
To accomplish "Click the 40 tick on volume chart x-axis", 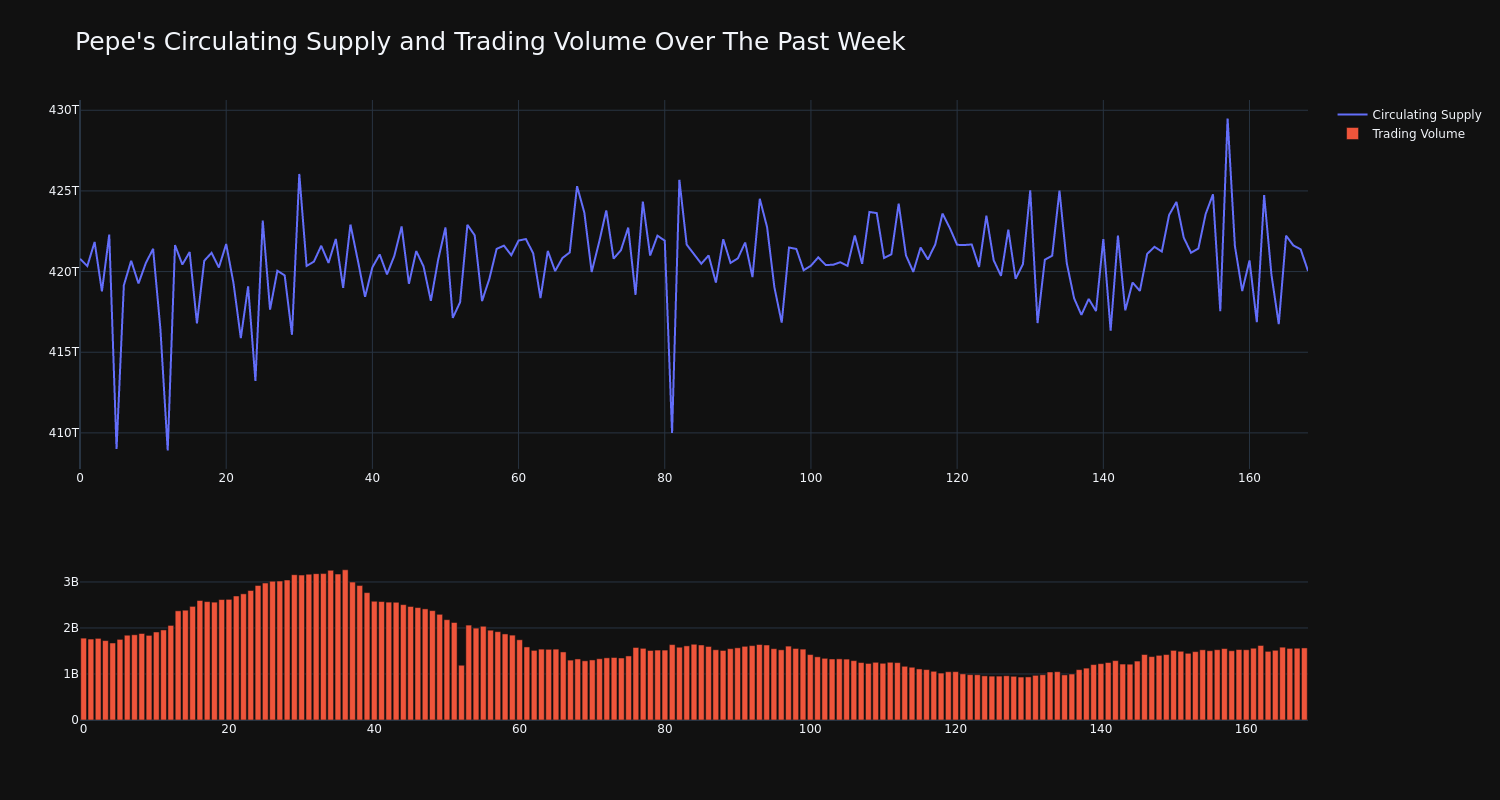I will (x=374, y=730).
